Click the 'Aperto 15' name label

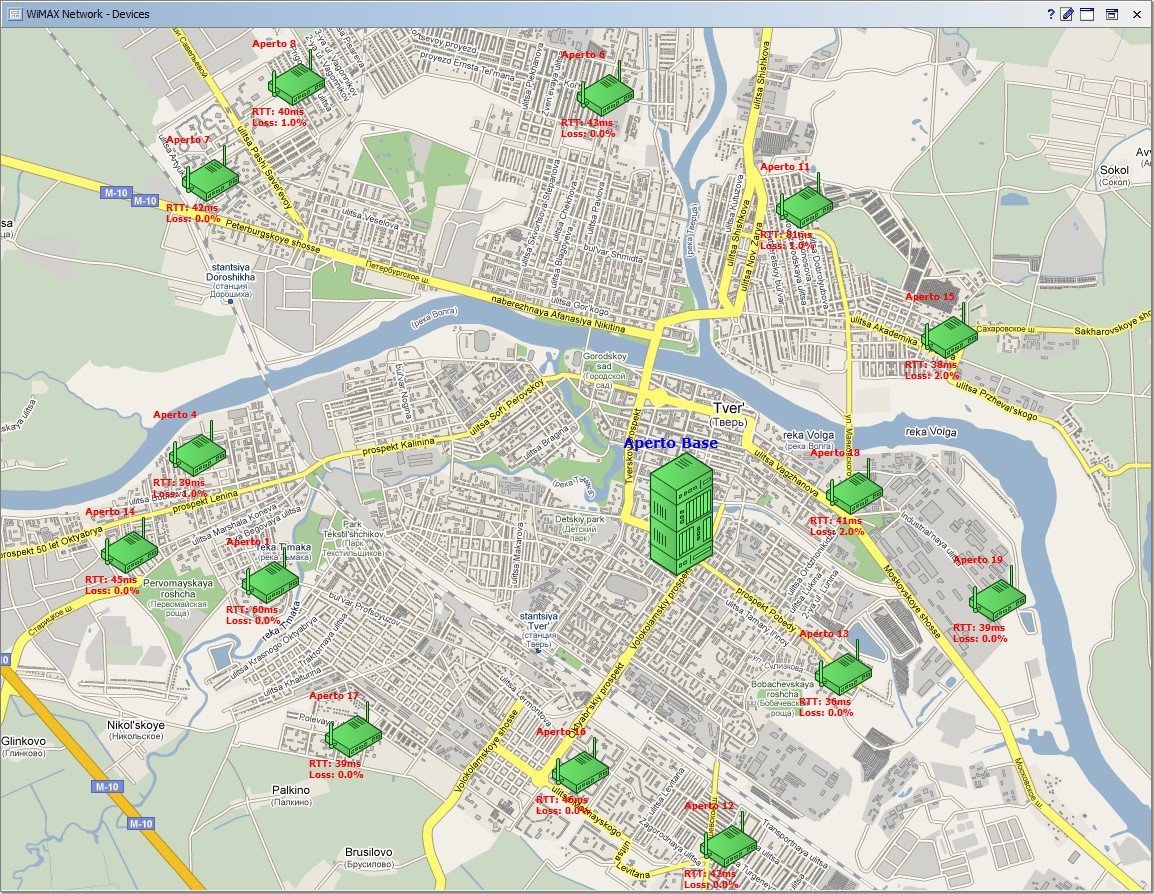(930, 297)
